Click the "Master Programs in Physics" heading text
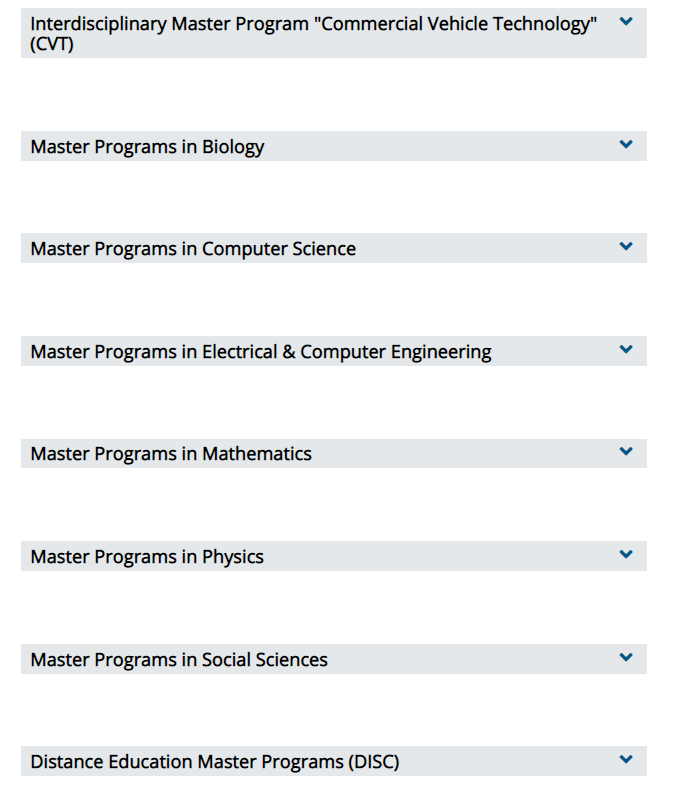The height and width of the screenshot is (787, 674). coord(147,557)
